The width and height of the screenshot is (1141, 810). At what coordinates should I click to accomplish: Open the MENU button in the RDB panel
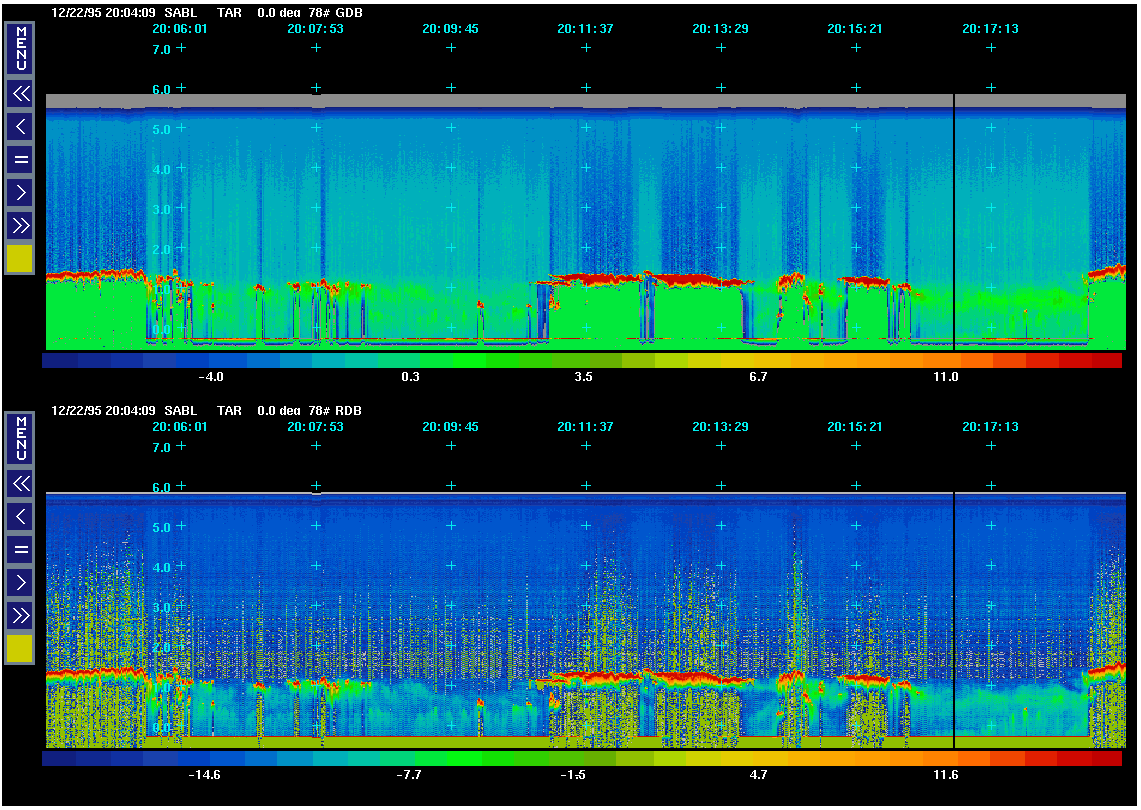coord(20,438)
